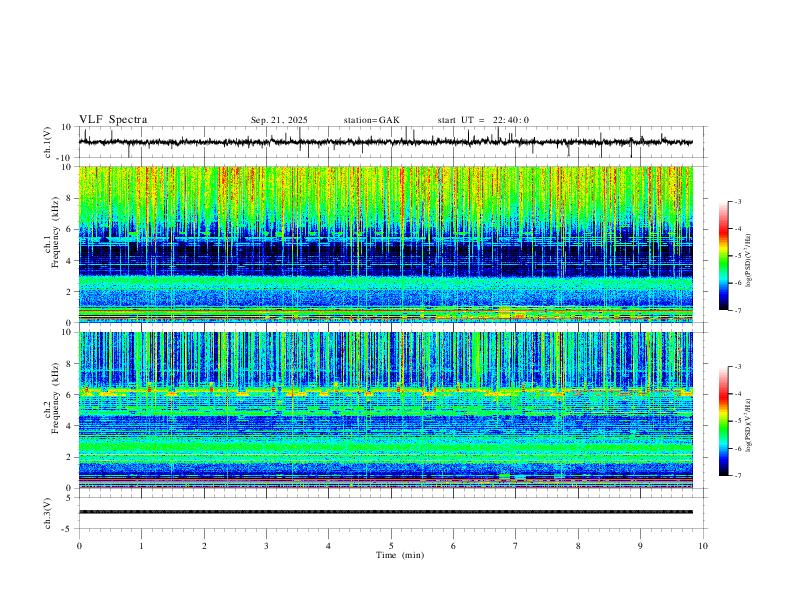The height and width of the screenshot is (612, 792).
Task: Click the ch.1 color bar "log(PSD)(V²/Hz)" label
Action: tap(748, 261)
